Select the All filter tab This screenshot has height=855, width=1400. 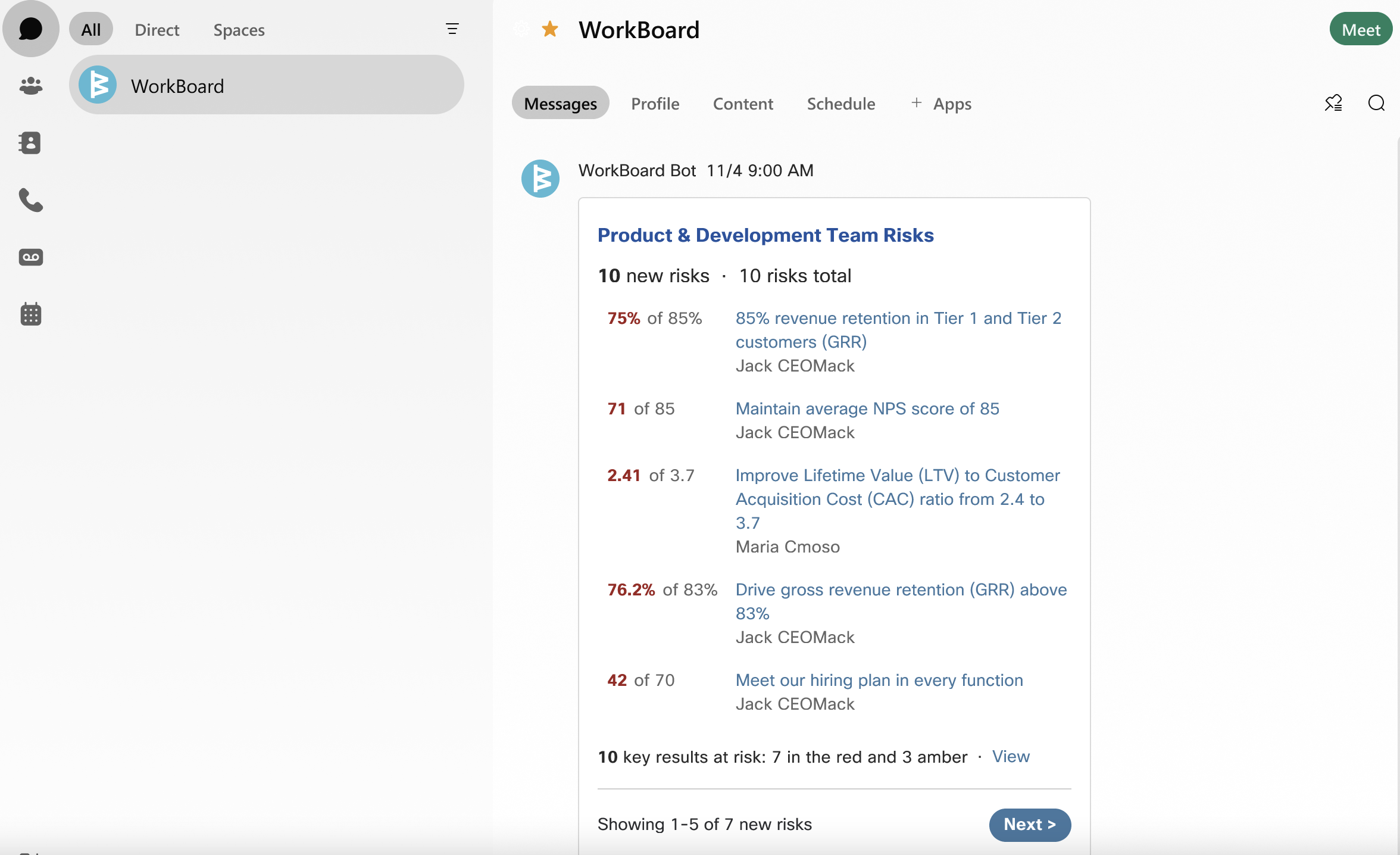point(91,29)
